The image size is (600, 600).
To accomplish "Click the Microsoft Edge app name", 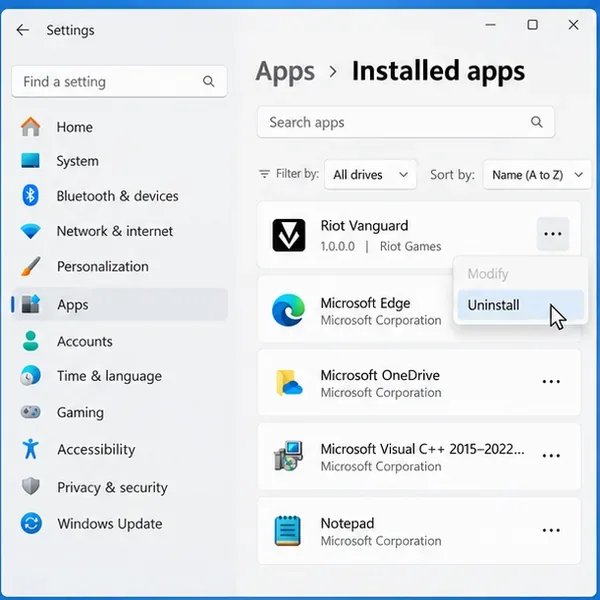I will [365, 303].
